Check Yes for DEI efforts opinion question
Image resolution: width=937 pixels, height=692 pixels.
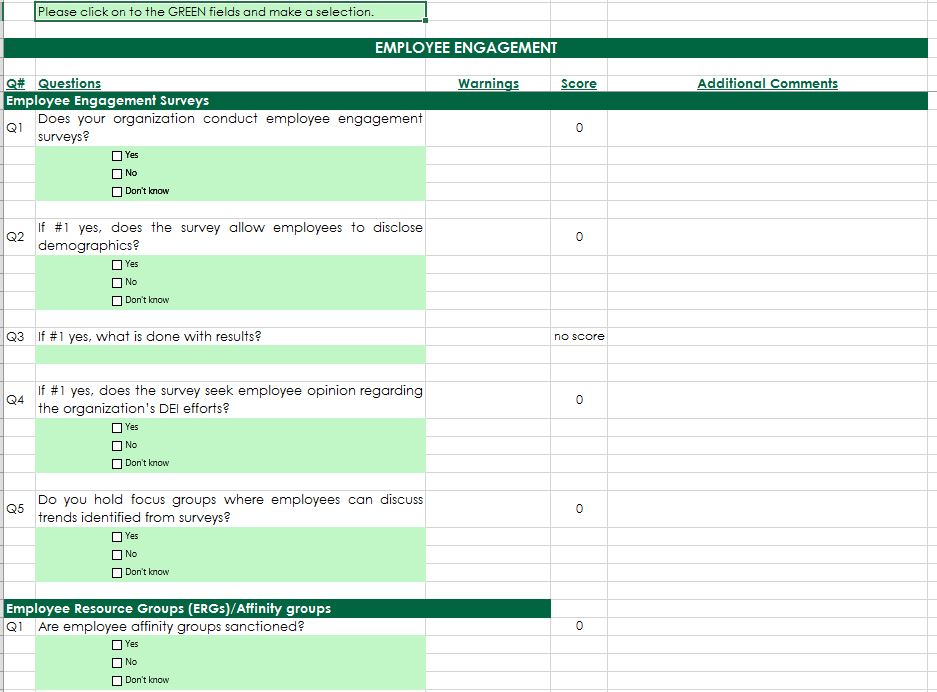pyautogui.click(x=117, y=428)
